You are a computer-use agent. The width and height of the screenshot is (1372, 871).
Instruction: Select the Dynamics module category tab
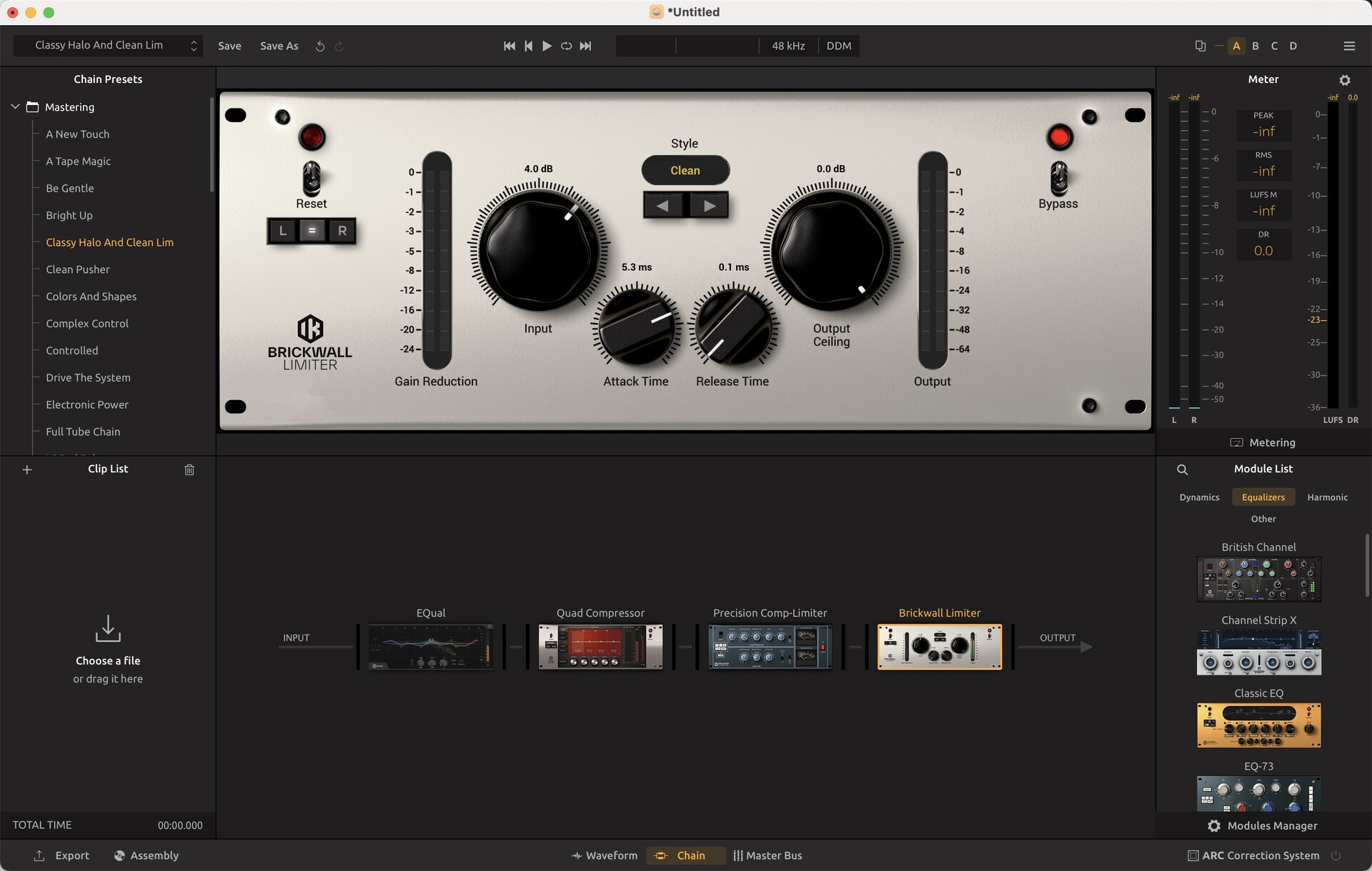(1199, 497)
